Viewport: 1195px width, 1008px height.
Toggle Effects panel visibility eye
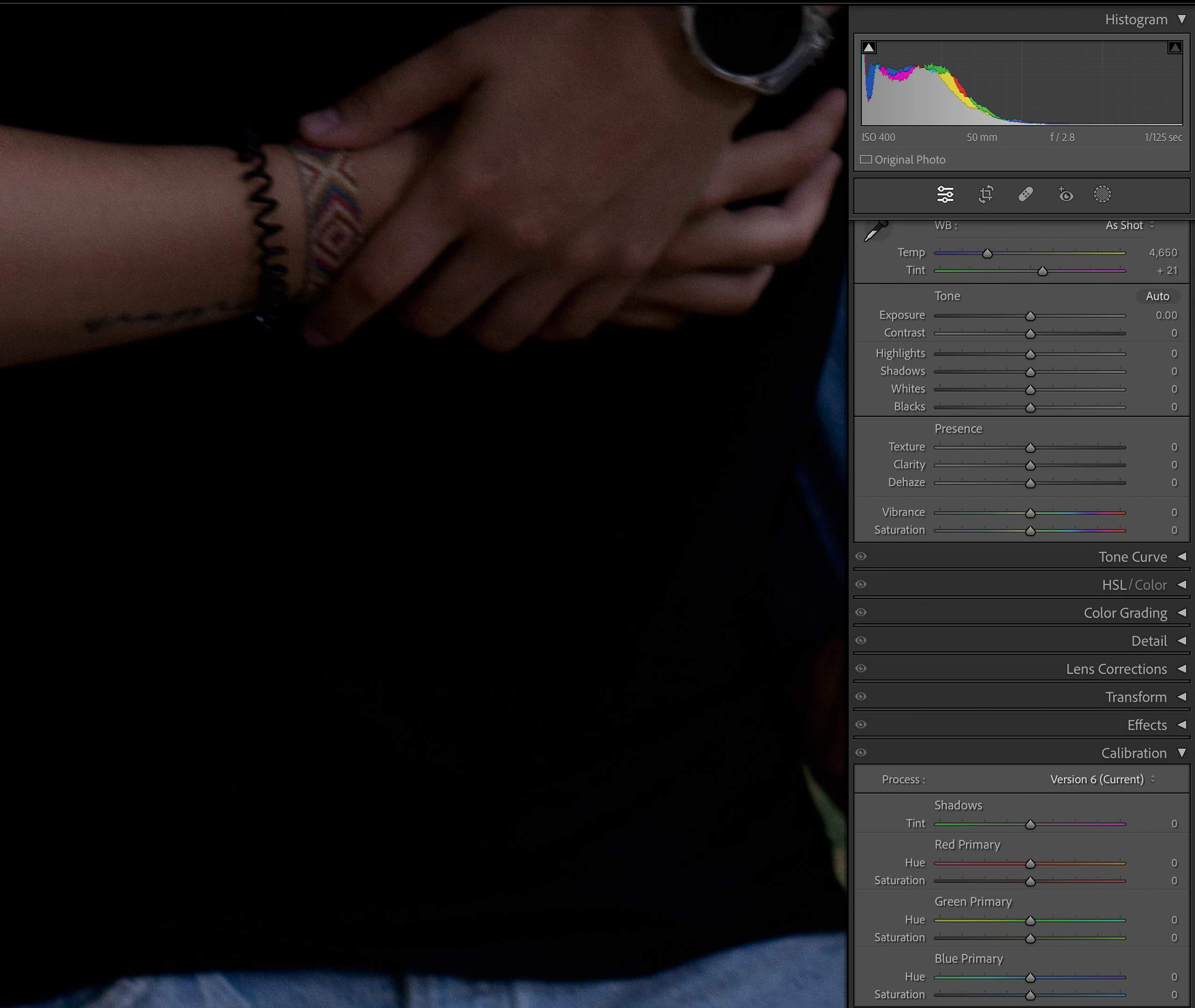click(x=861, y=724)
